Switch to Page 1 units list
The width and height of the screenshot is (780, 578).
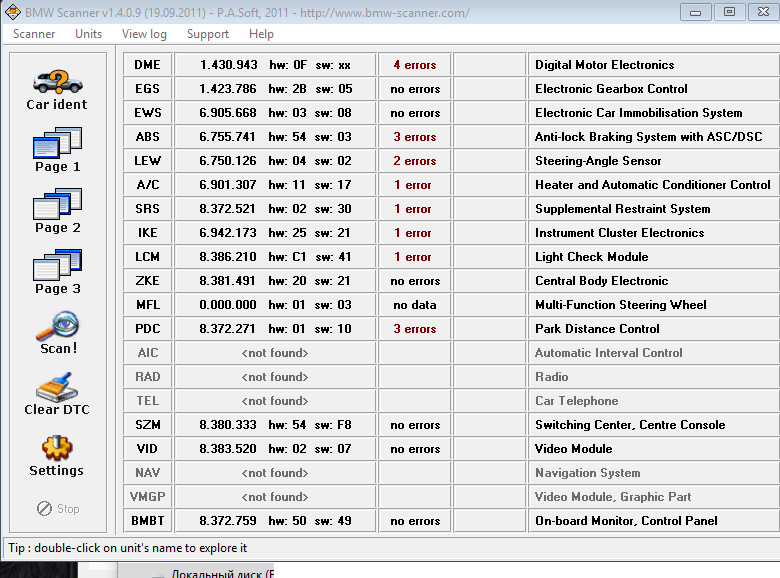tap(57, 150)
